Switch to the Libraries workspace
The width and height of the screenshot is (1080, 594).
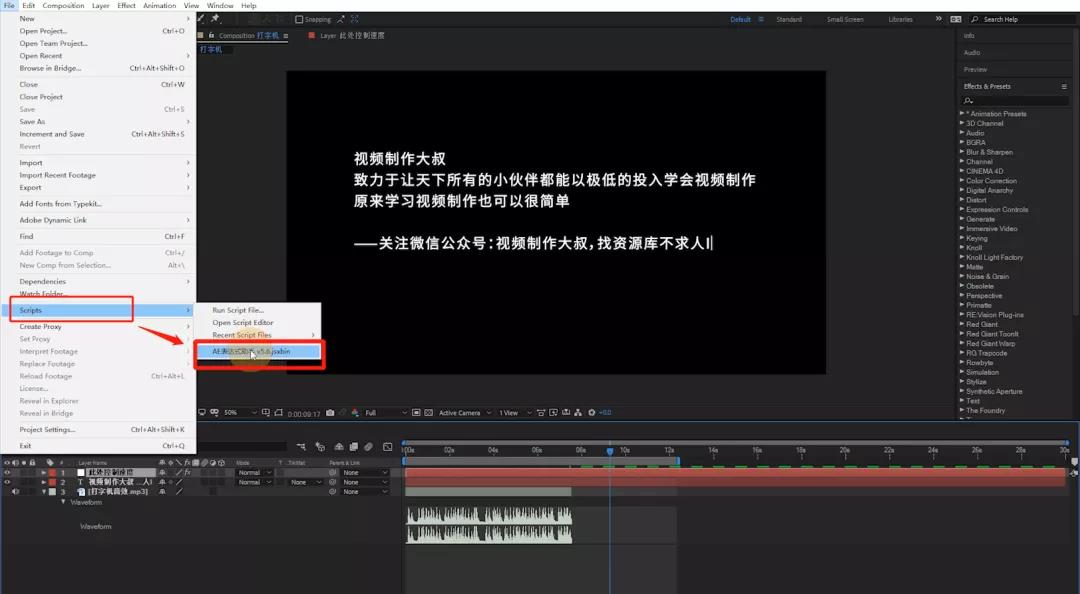click(x=900, y=19)
